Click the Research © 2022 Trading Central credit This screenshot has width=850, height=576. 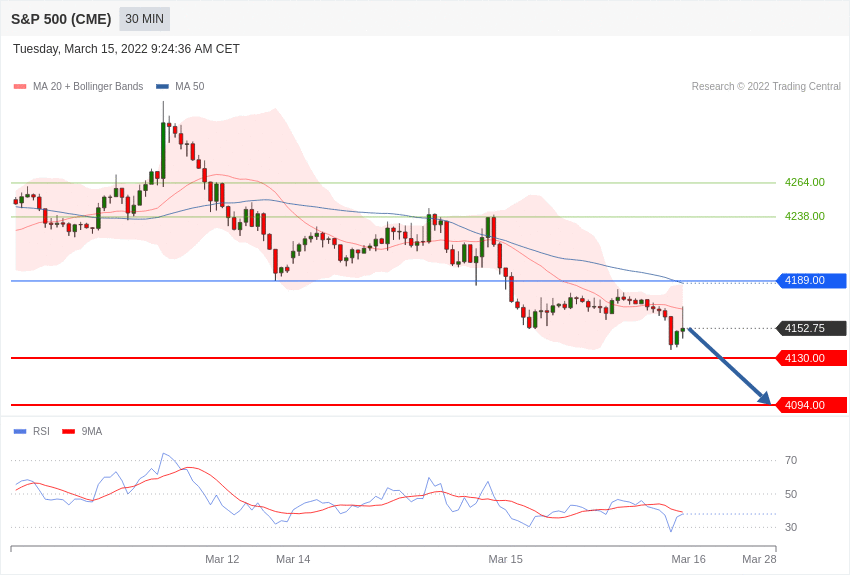[766, 87]
